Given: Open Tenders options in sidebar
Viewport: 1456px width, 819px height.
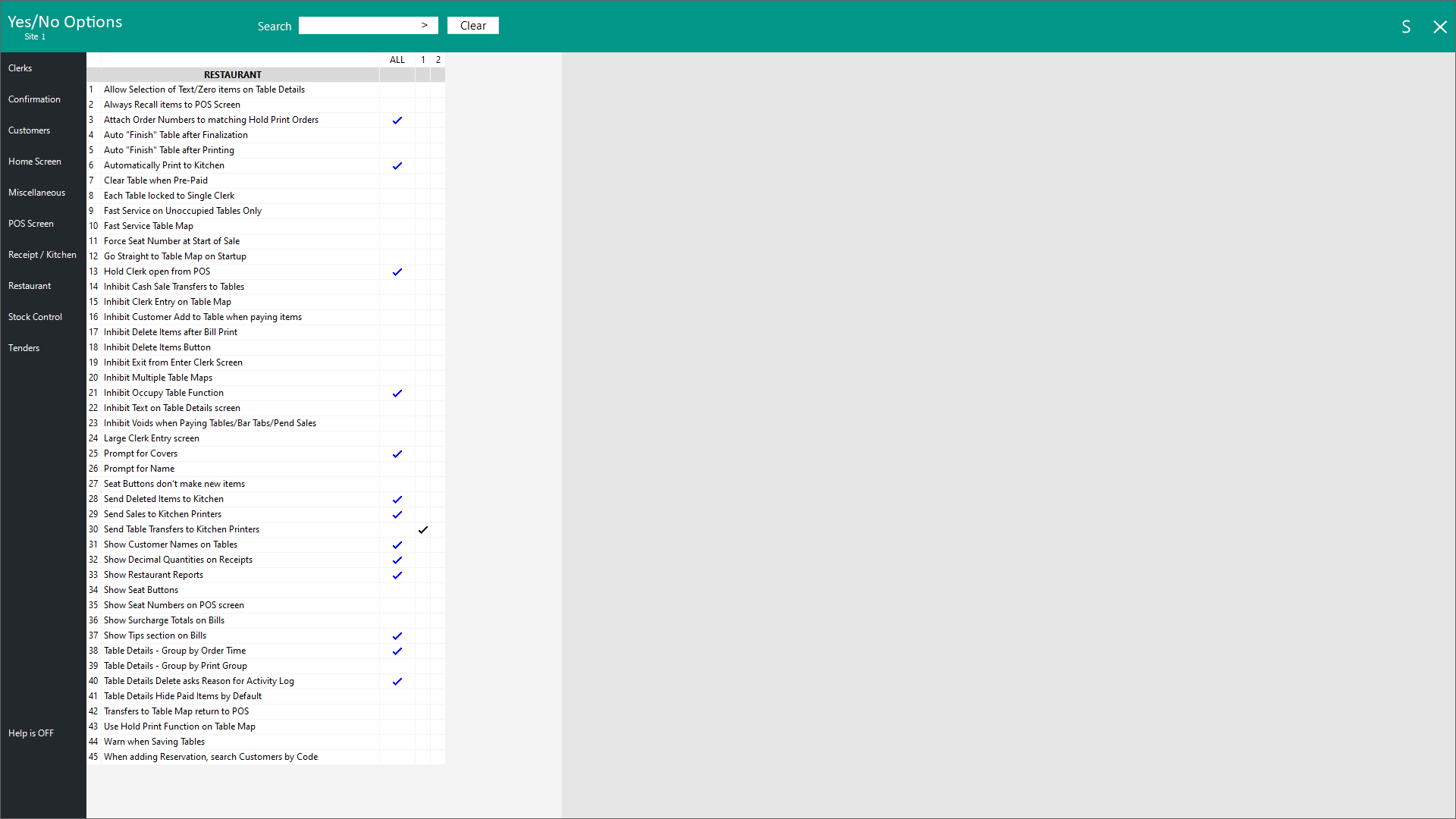Looking at the screenshot, I should 24,348.
